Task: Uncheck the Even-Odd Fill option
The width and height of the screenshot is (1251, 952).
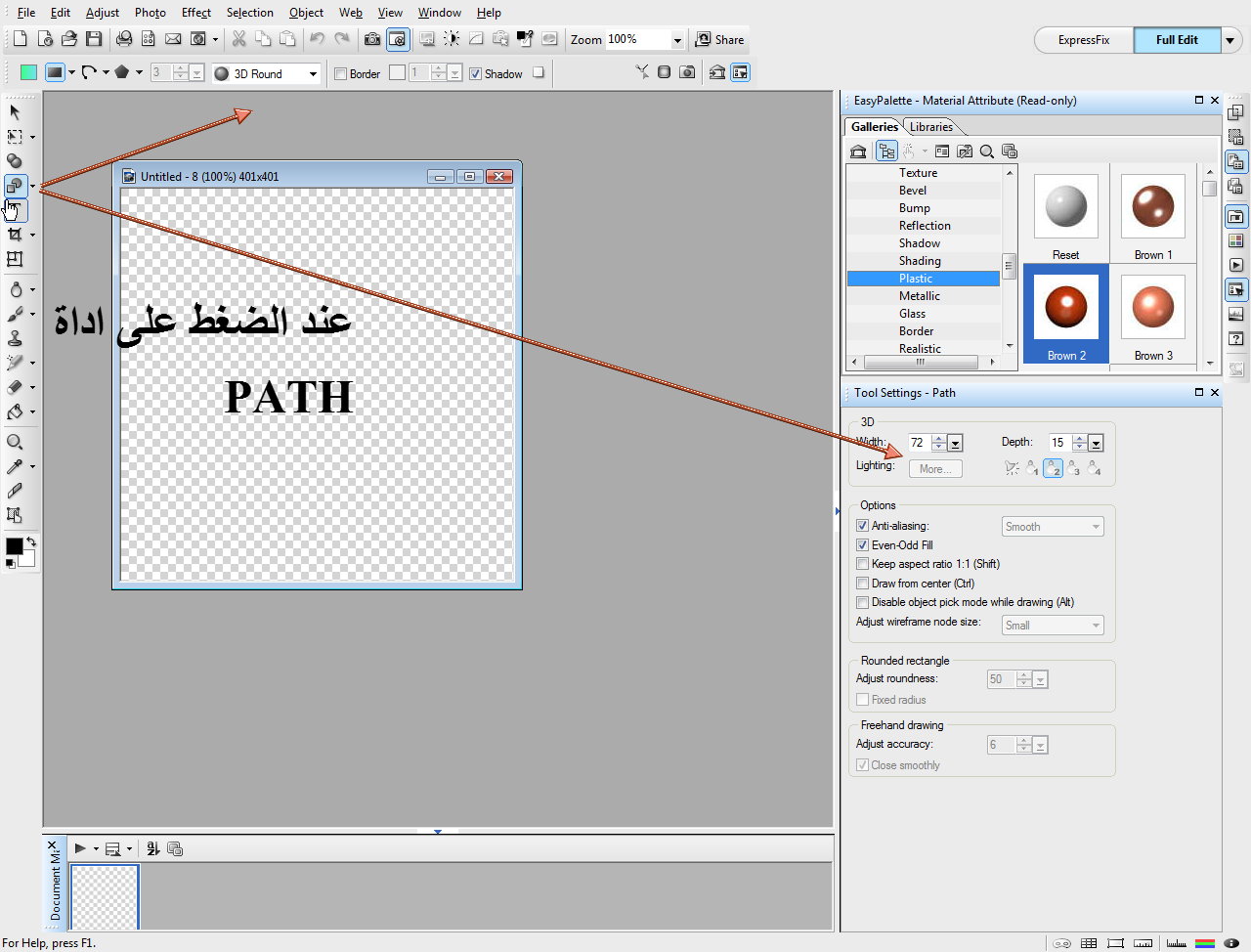Action: click(862, 545)
